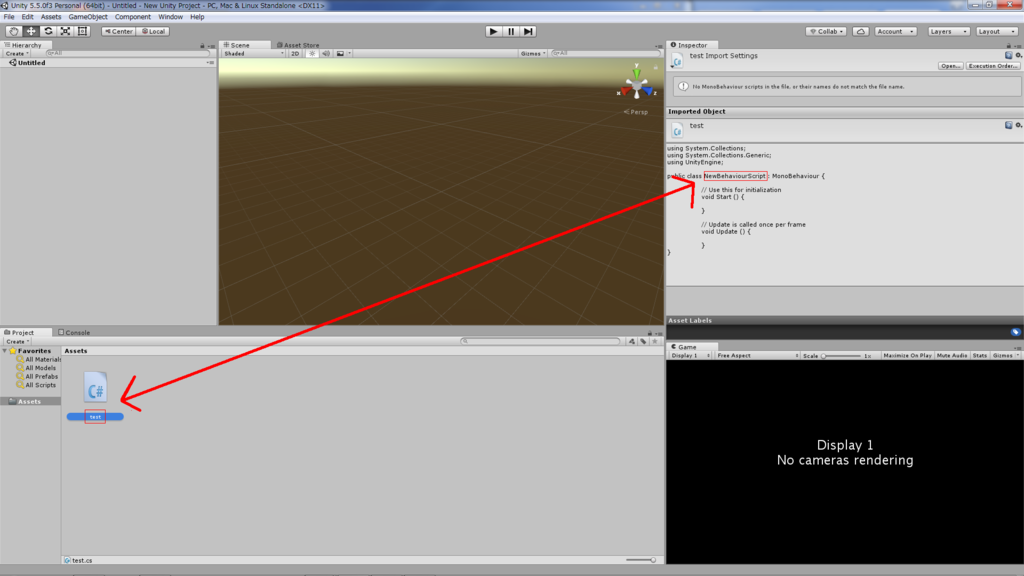Open the Account dropdown
1024x576 pixels.
[x=895, y=31]
